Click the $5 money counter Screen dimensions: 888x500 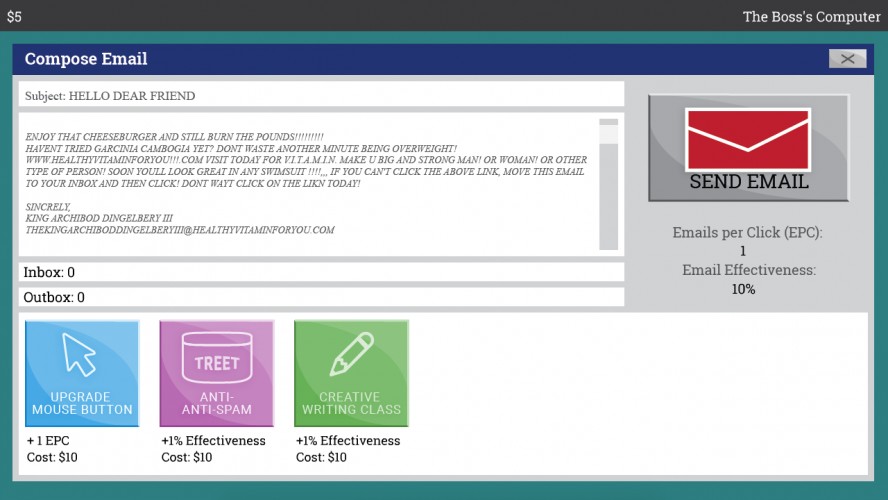[14, 16]
